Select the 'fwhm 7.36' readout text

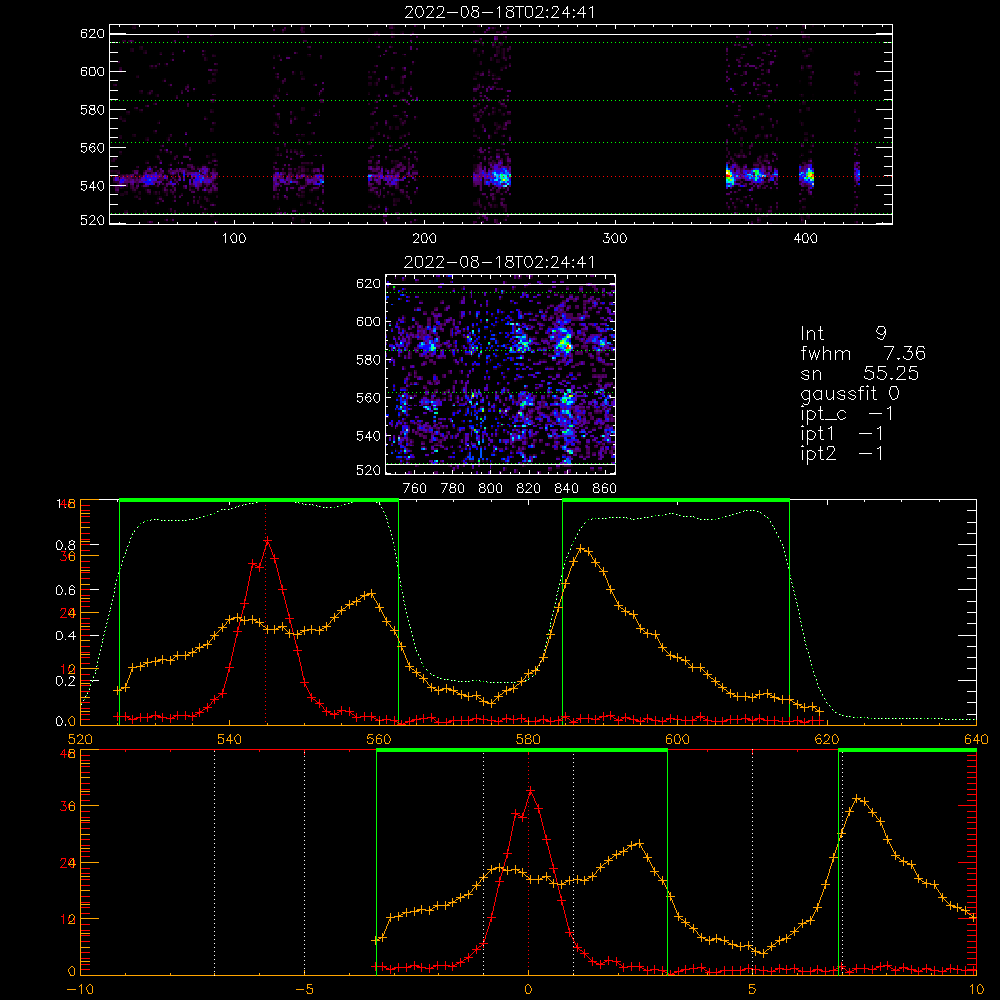tap(863, 353)
